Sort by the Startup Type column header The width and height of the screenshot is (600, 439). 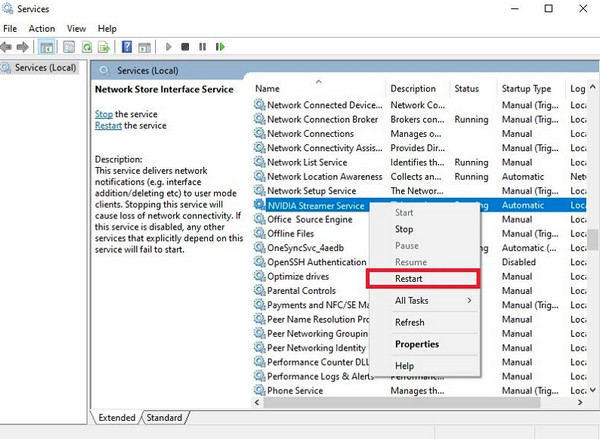(x=531, y=89)
